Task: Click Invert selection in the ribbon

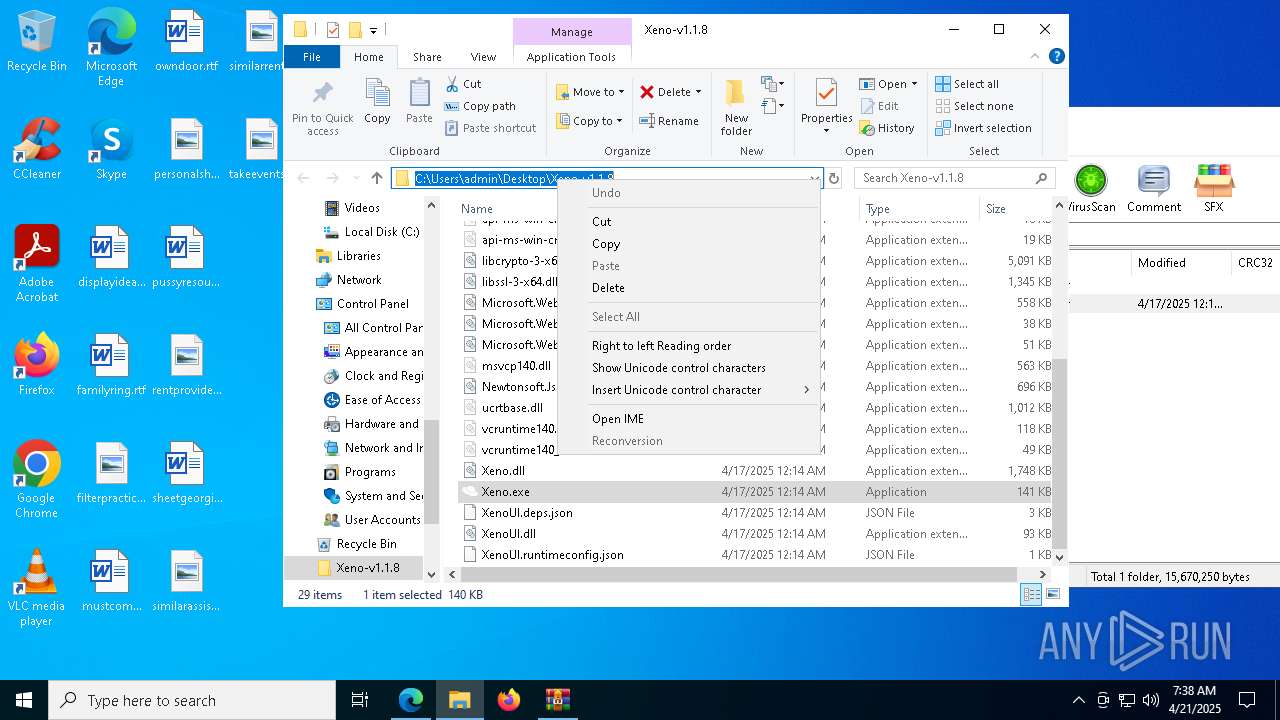Action: (983, 128)
